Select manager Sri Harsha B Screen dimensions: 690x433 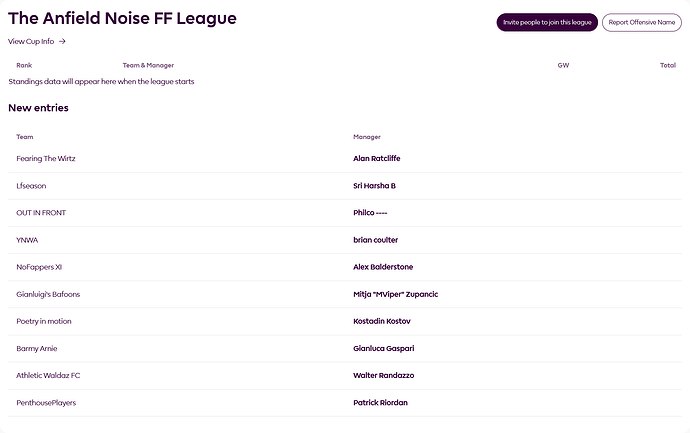(x=374, y=186)
